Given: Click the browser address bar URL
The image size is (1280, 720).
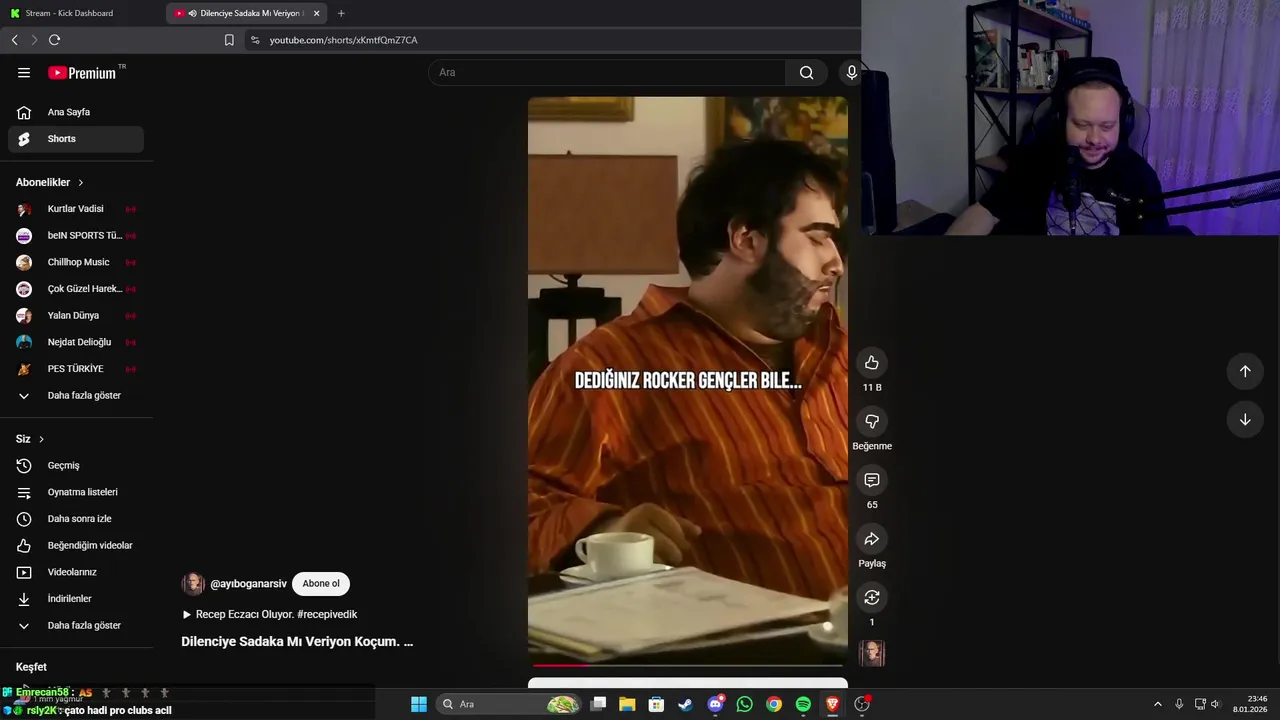Looking at the screenshot, I should (343, 40).
